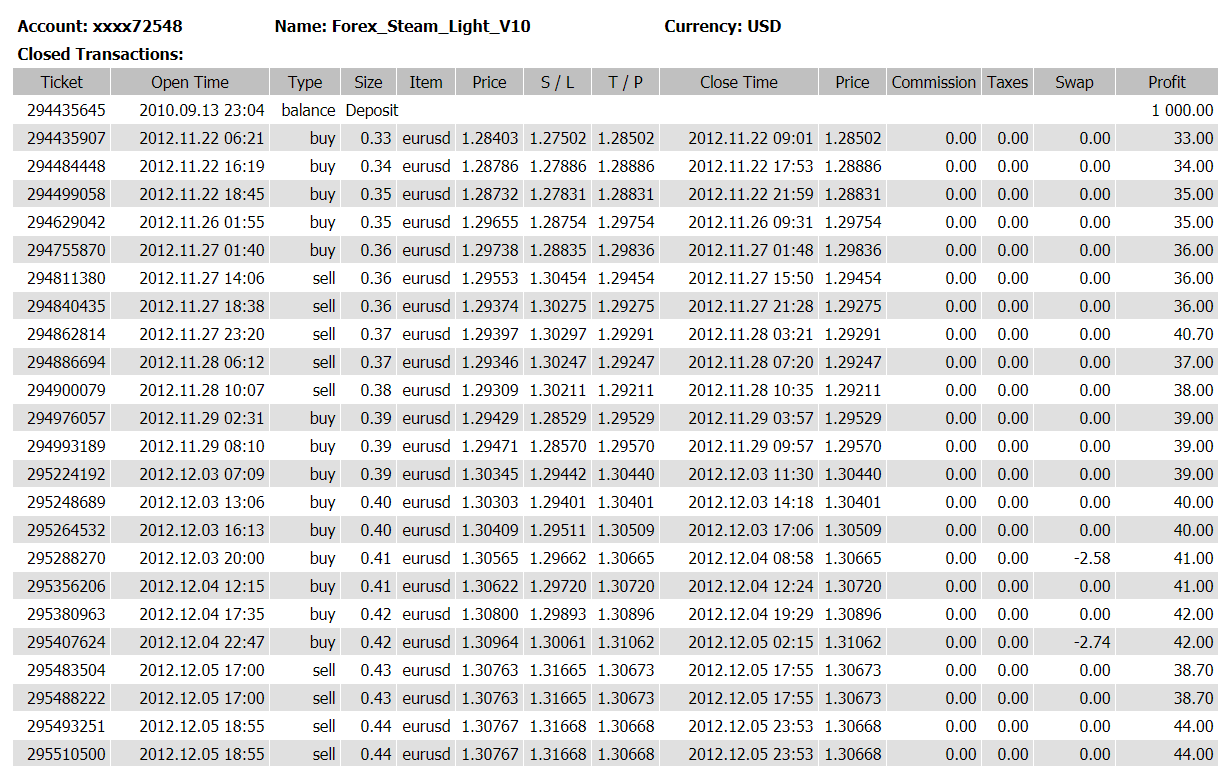Click the Profit column header
The image size is (1227, 766).
(x=1167, y=82)
